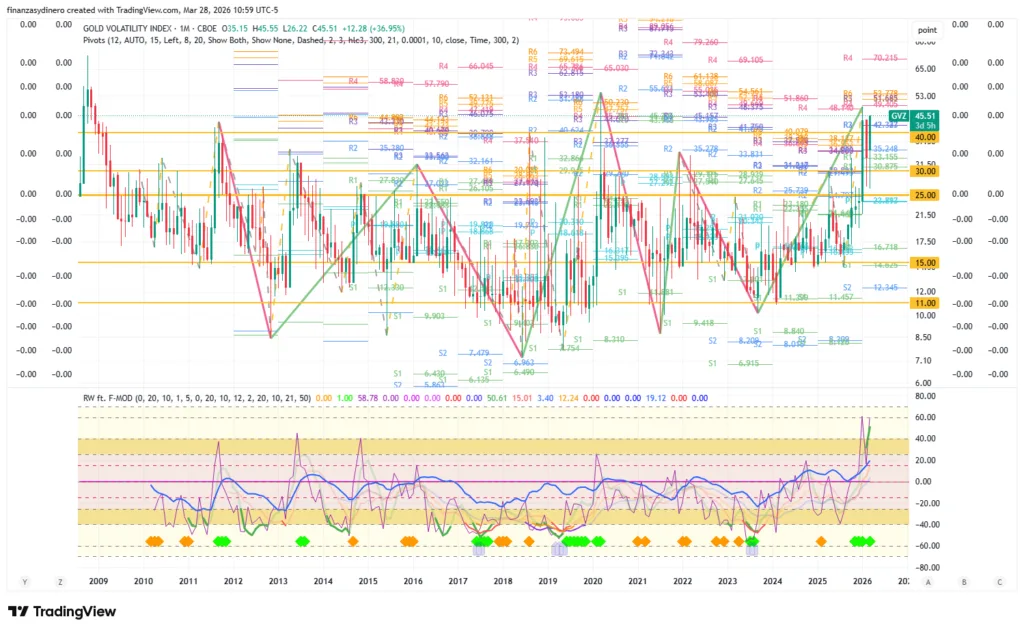
Task: Click the B scale letter at bottom right
Action: point(964,581)
